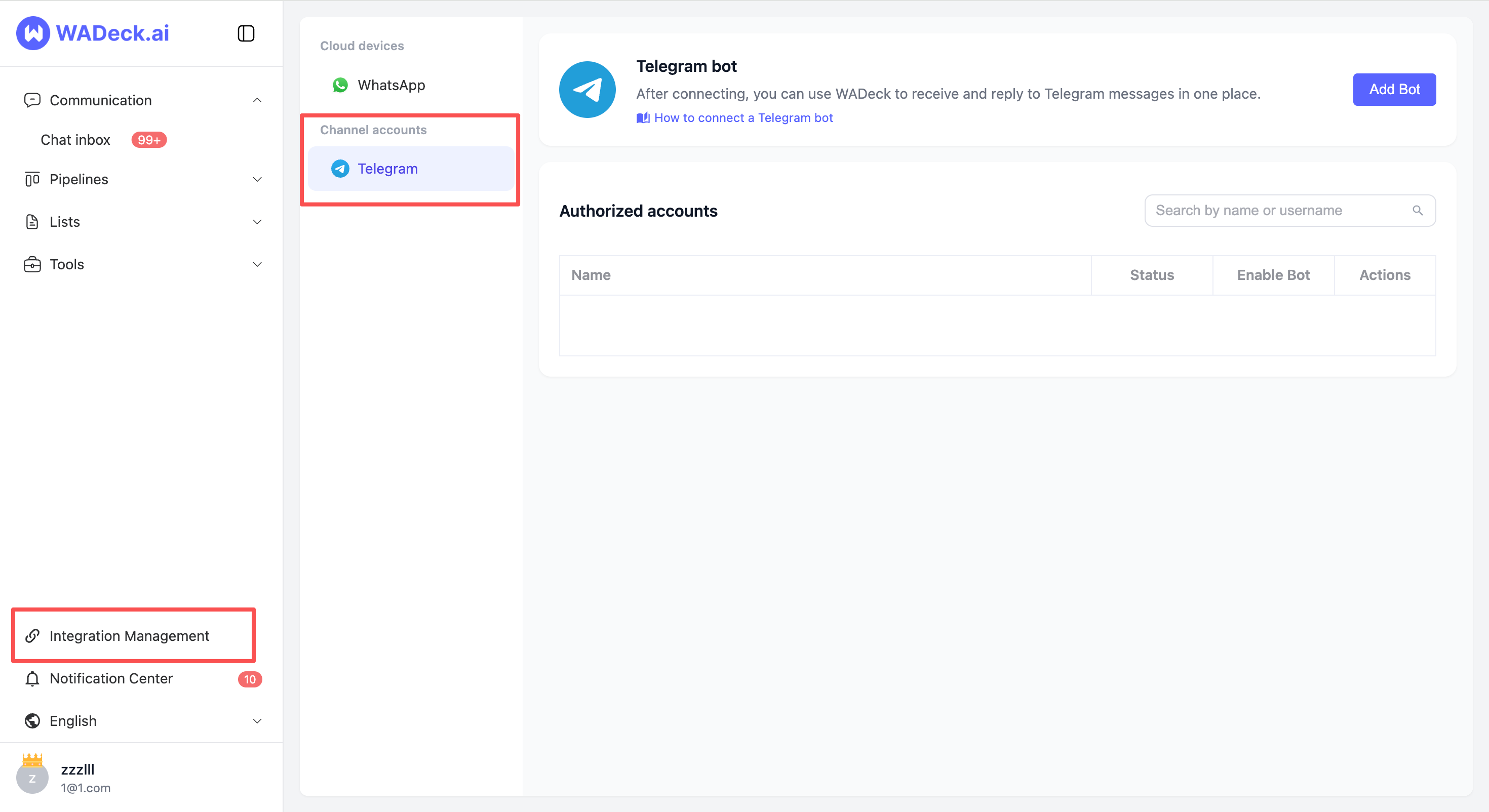Expand the Tools chevron

257,264
